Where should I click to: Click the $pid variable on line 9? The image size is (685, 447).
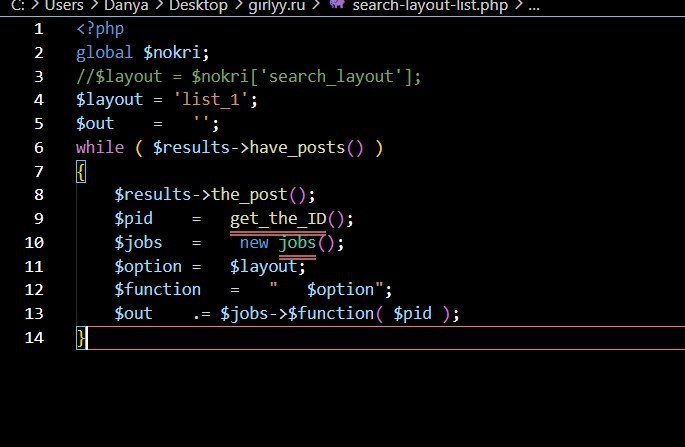tap(134, 218)
